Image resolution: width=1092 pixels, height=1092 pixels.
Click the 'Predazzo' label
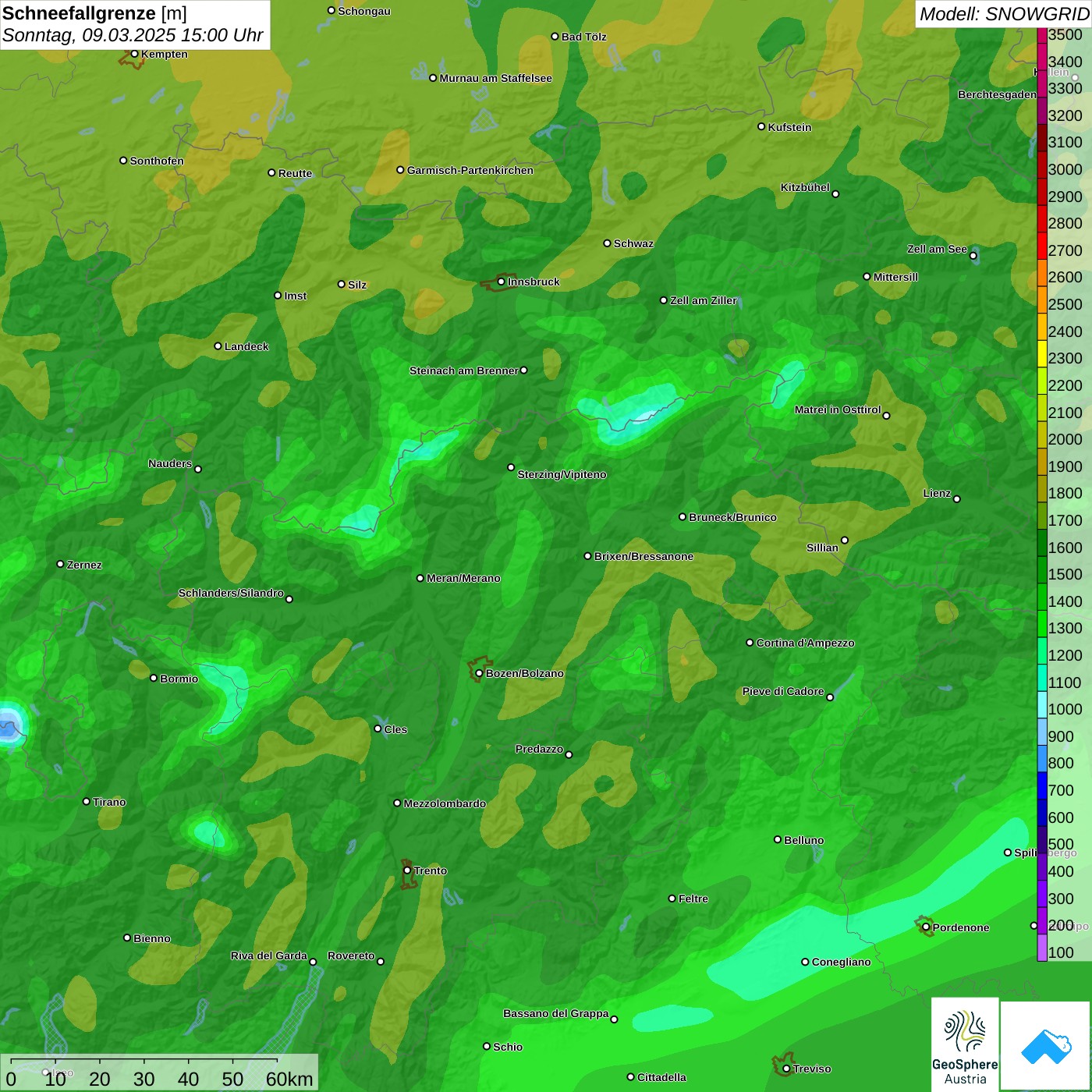point(539,749)
